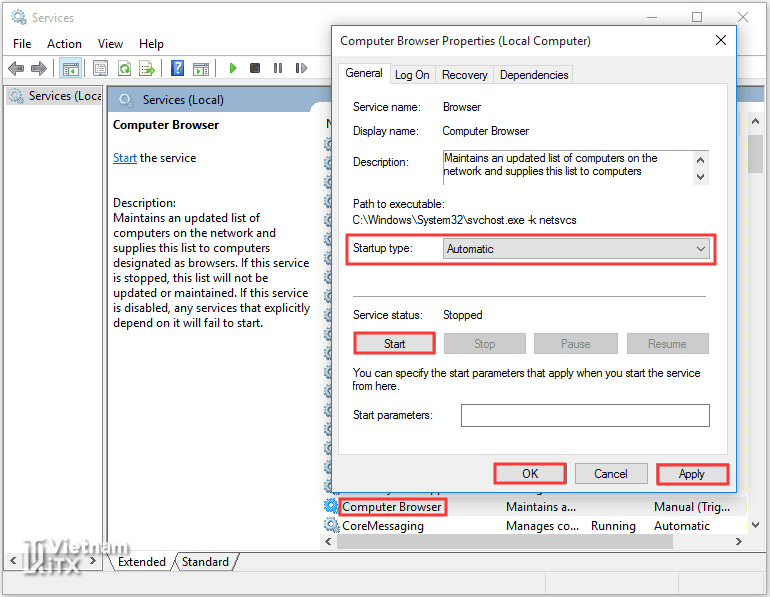The image size is (770, 597).
Task: Click the Export List toolbar icon
Action: [147, 68]
